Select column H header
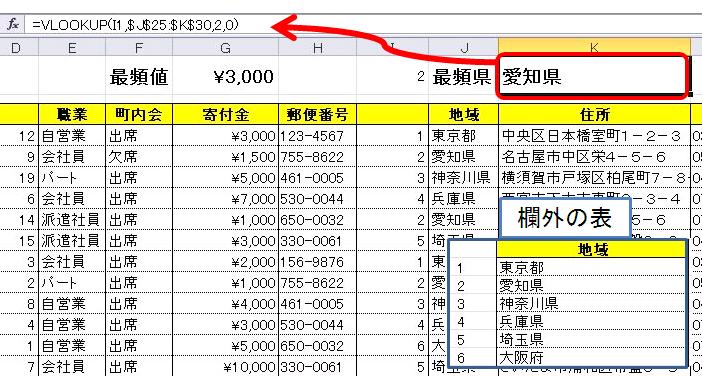 (x=317, y=47)
